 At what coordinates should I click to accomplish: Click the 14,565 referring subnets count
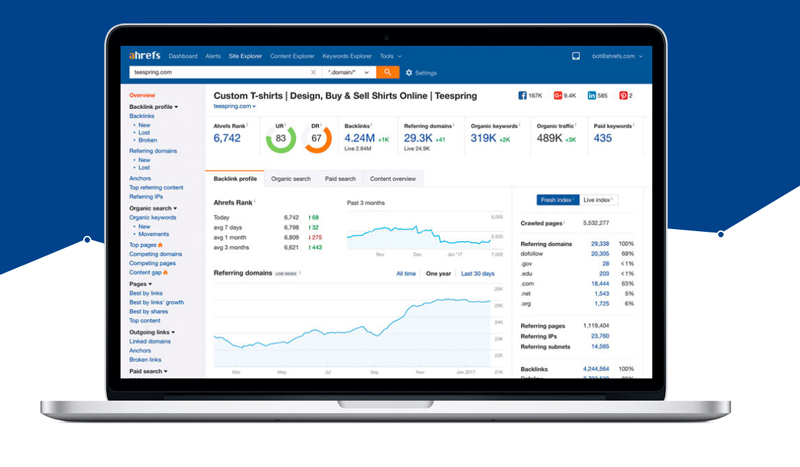coord(600,347)
